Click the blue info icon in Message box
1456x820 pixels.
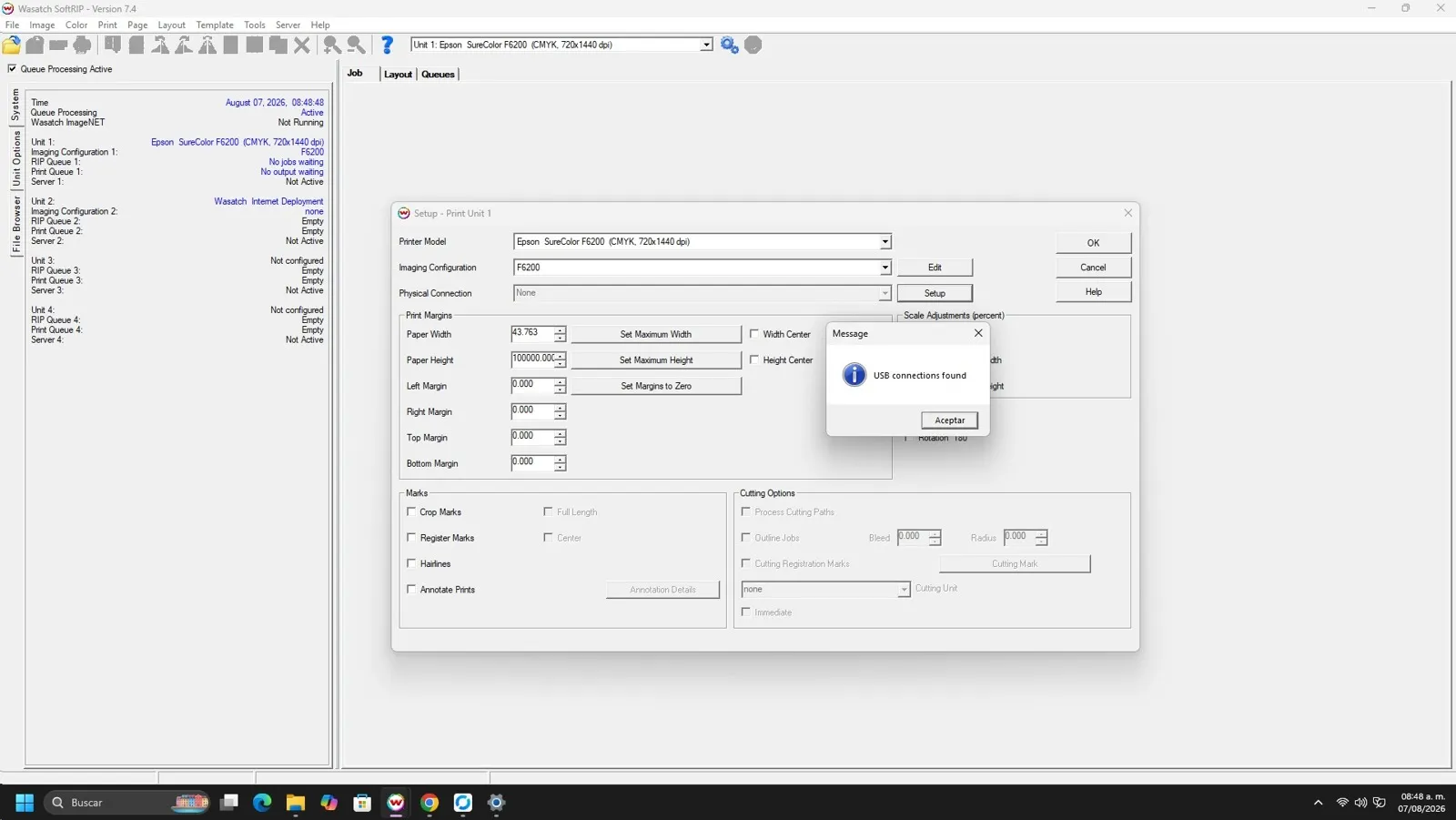click(x=854, y=375)
